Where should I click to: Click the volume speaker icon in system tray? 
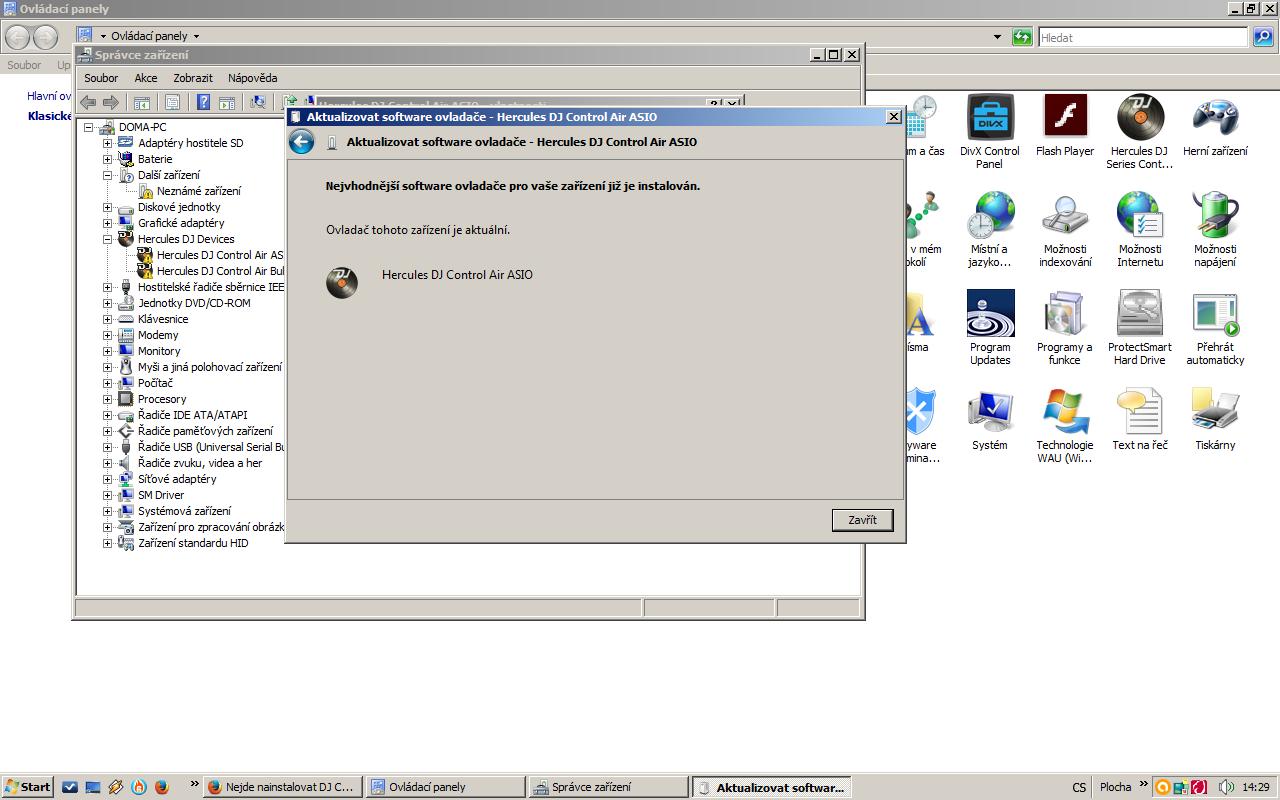(x=1226, y=787)
